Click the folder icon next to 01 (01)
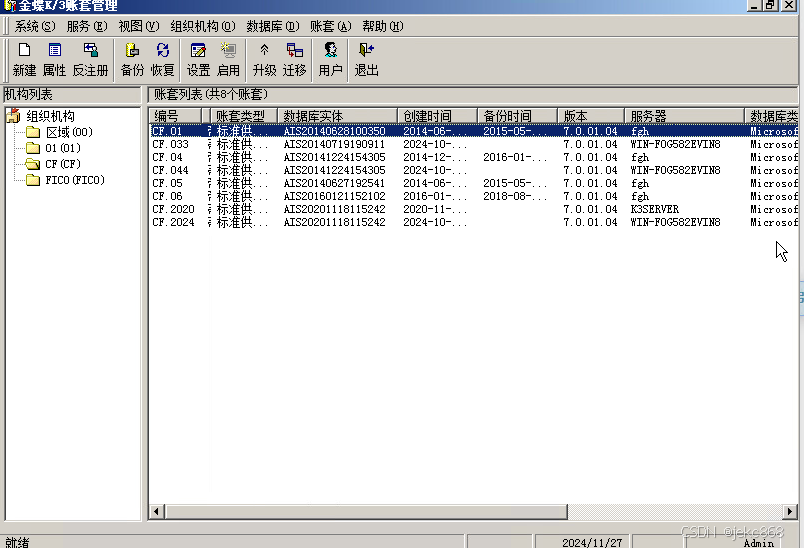 click(x=33, y=148)
